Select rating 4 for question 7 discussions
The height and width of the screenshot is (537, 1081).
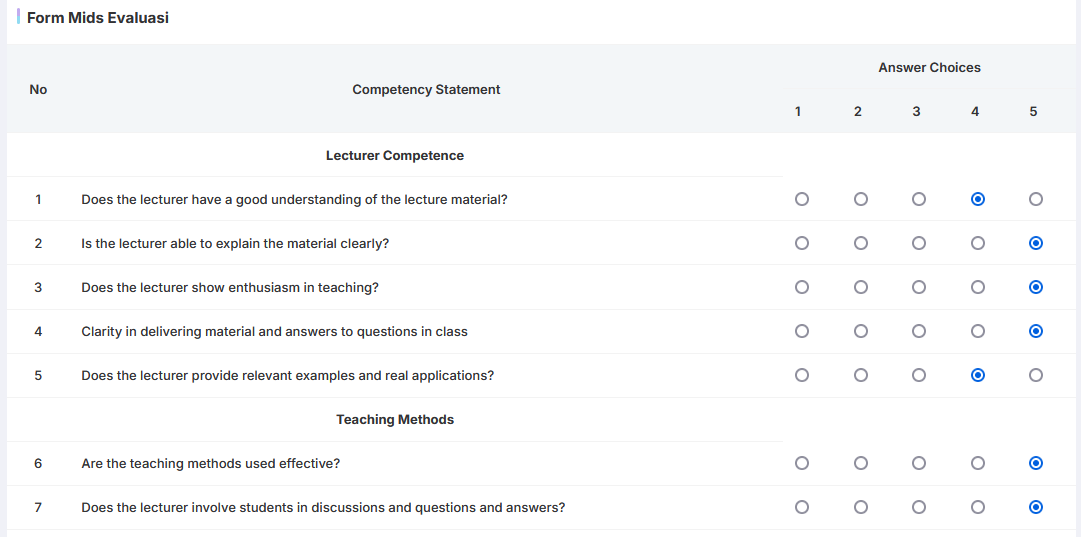[x=977, y=507]
